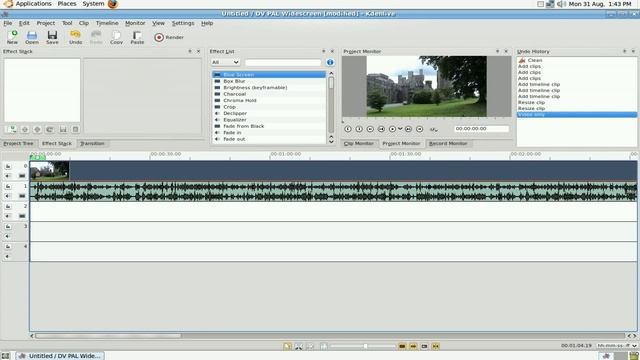
Task: Click the razor tool icon in the status bar
Action: tap(299, 346)
